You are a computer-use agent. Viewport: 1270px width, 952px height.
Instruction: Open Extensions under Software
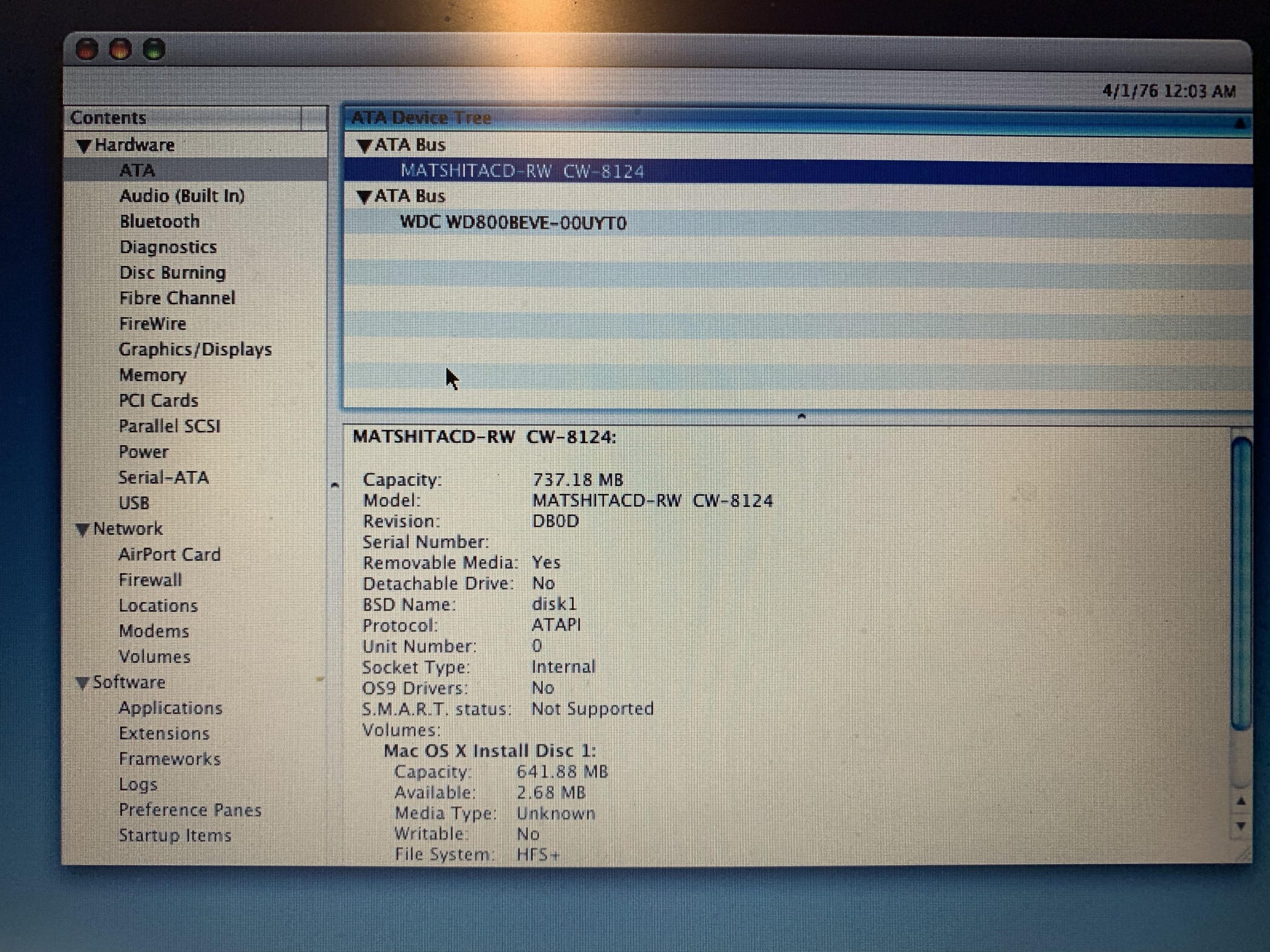pyautogui.click(x=164, y=733)
